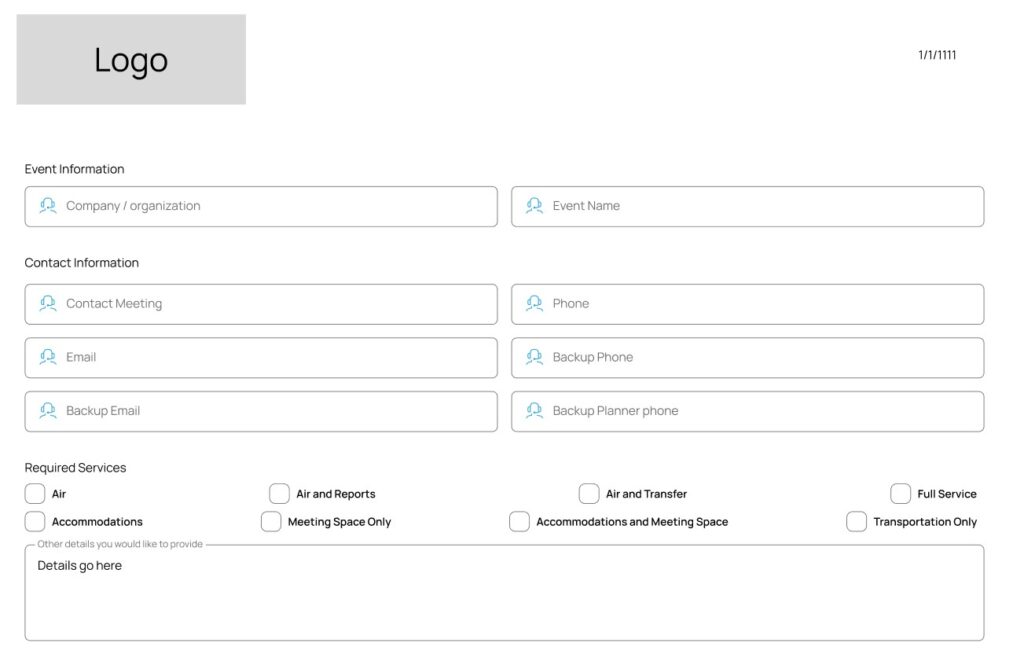The image size is (1024, 665).
Task: Click the 1/1/1111 date text
Action: pos(937,55)
